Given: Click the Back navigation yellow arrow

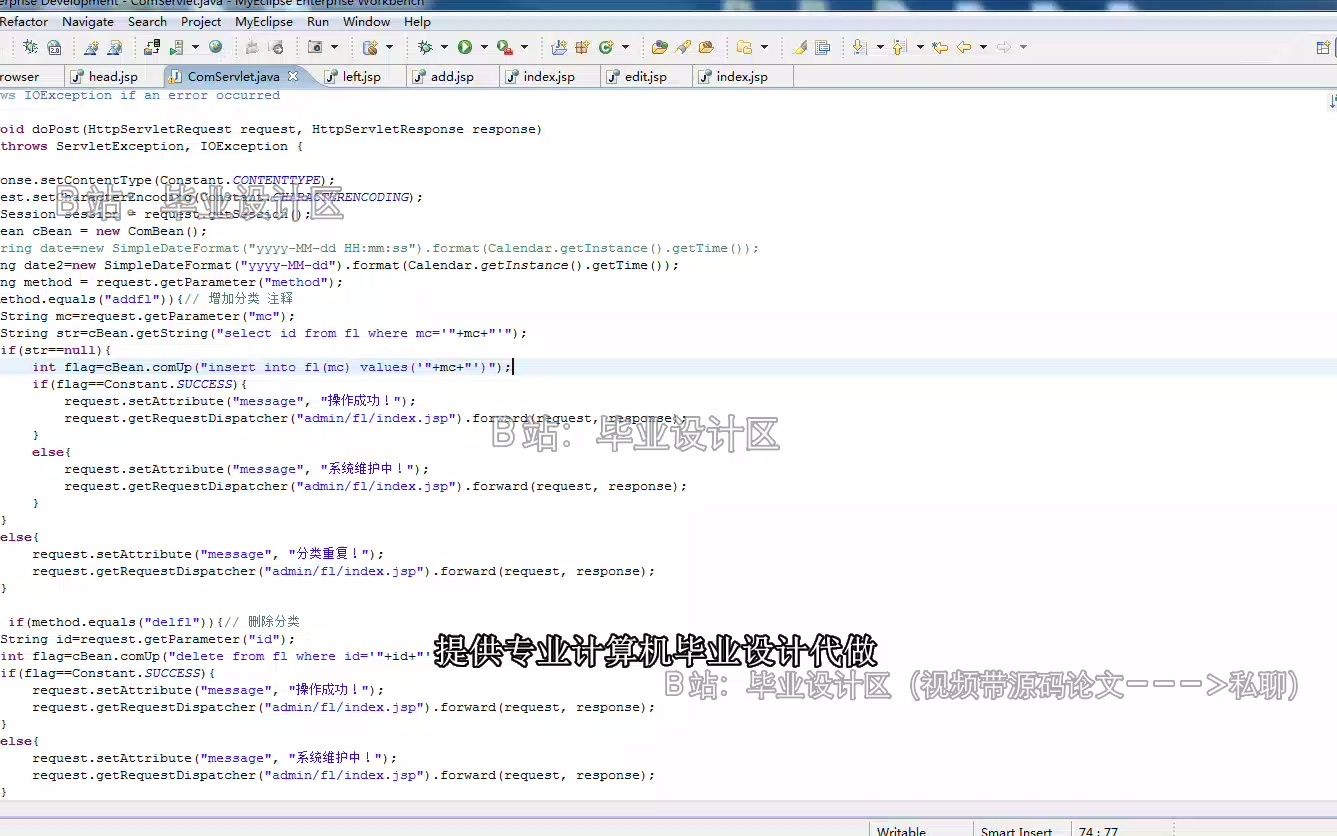Looking at the screenshot, I should pos(964,47).
